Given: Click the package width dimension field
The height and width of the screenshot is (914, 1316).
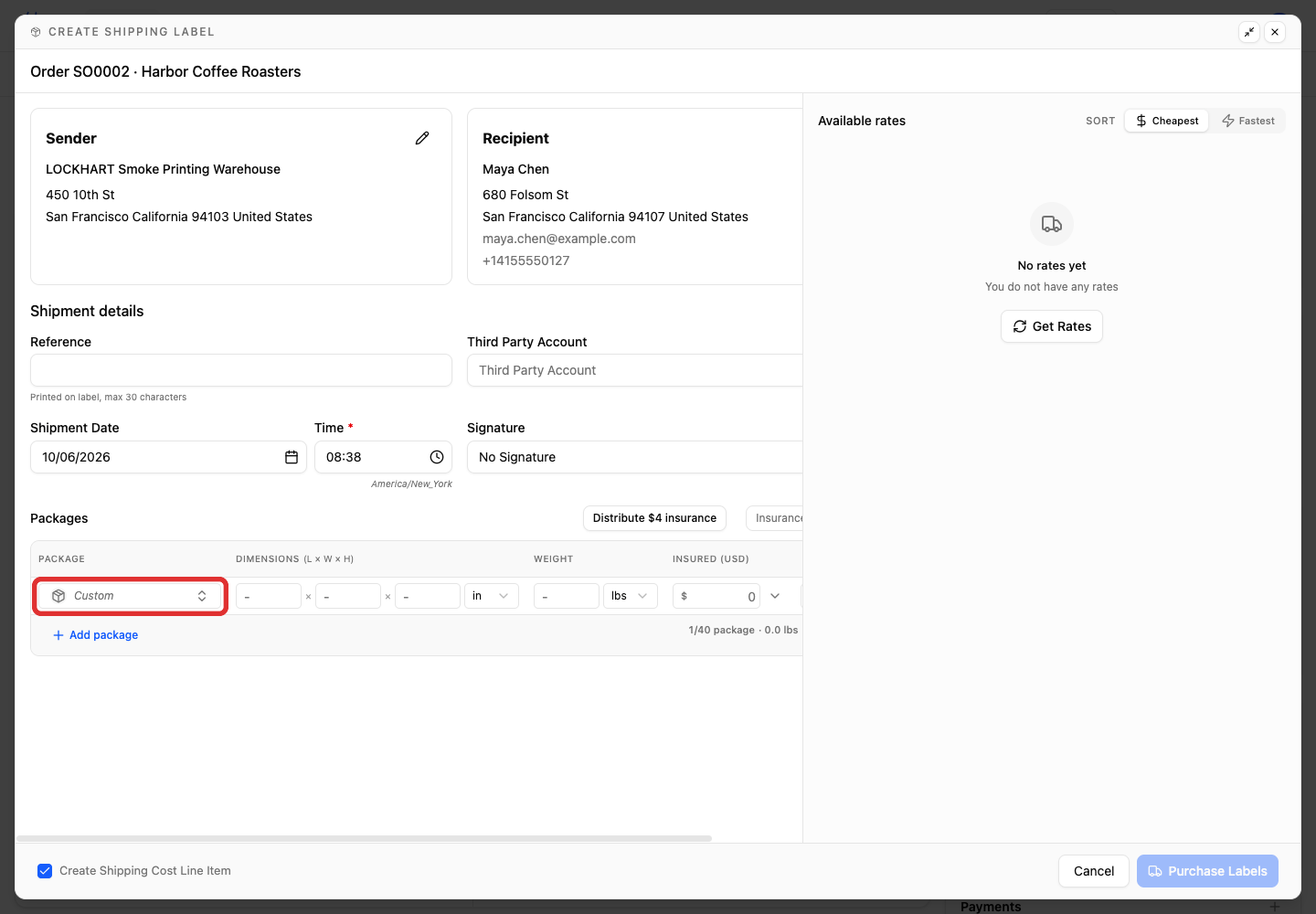Looking at the screenshot, I should pos(348,596).
